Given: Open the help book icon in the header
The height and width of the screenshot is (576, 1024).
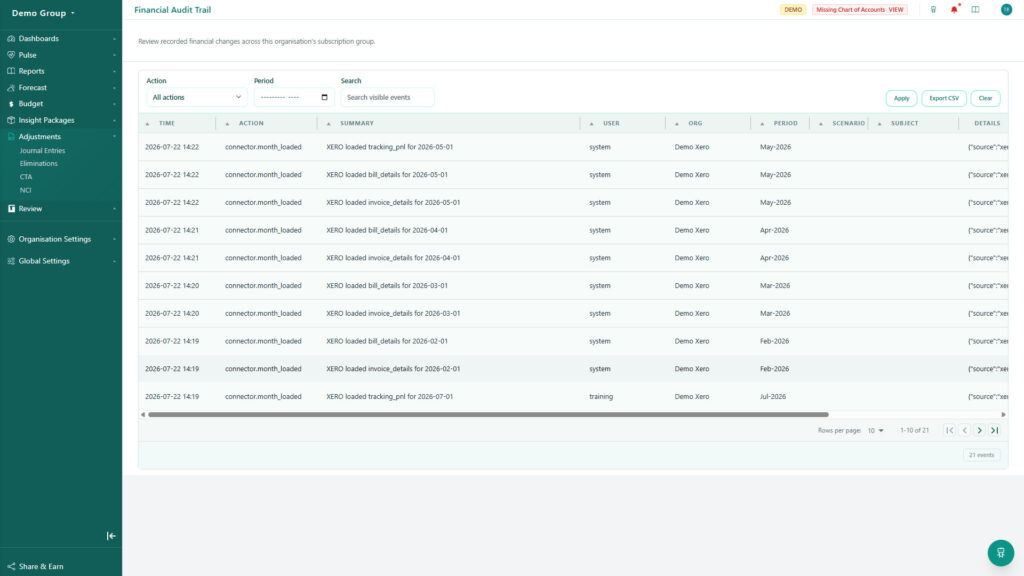Looking at the screenshot, I should click(x=975, y=10).
